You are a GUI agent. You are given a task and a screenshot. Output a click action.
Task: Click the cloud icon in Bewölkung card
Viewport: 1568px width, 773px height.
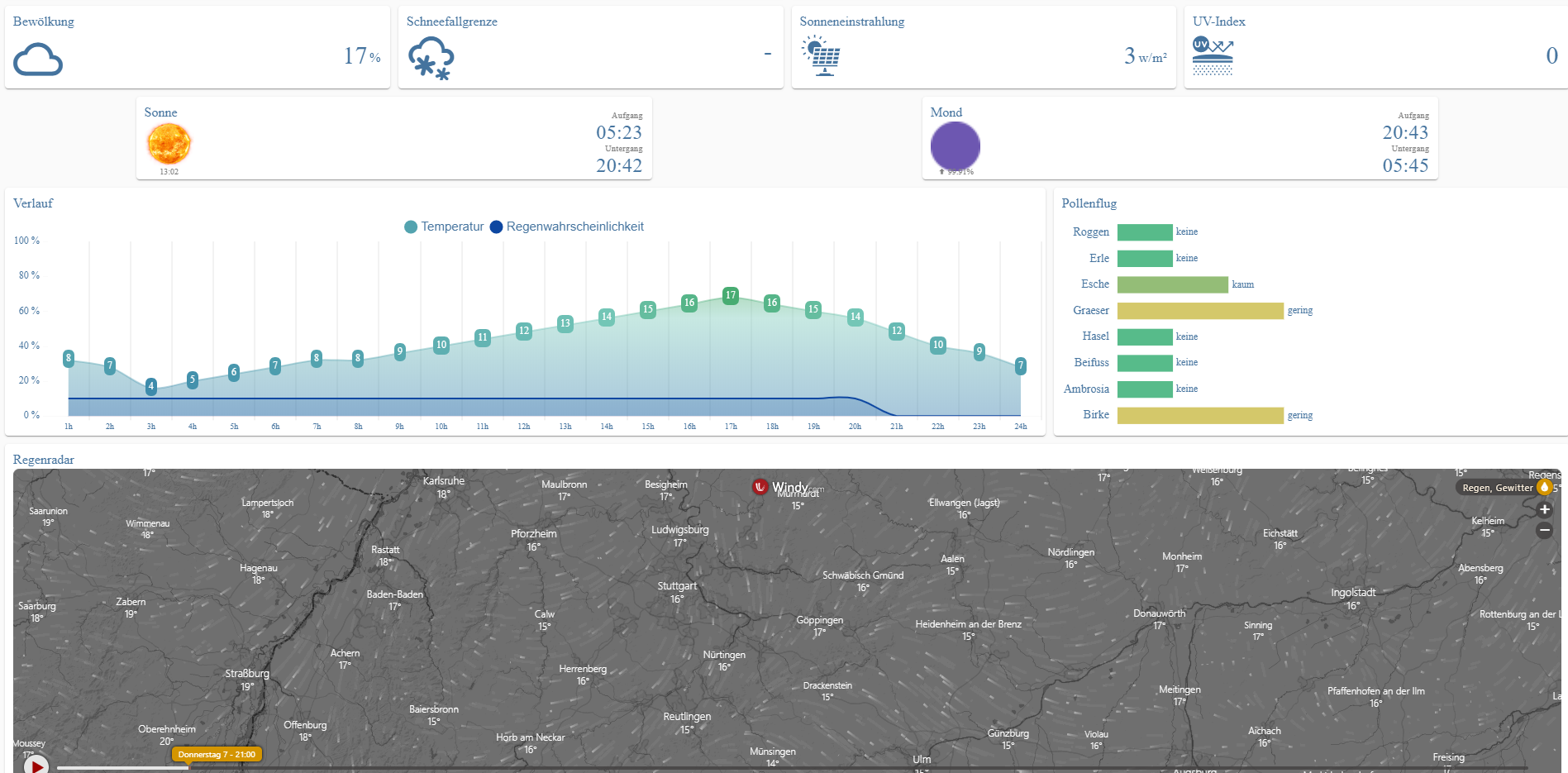coord(38,60)
